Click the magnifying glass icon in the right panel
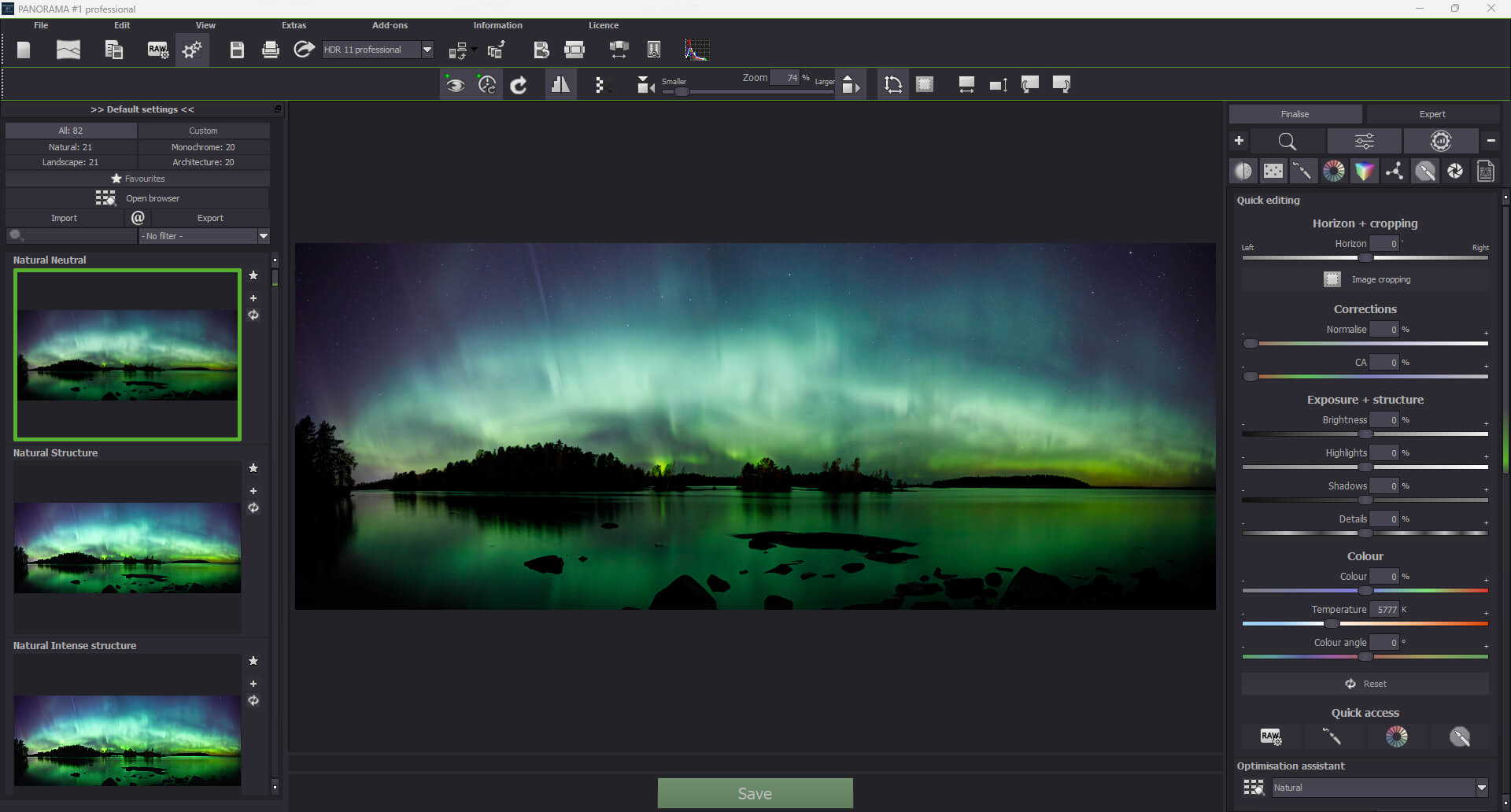Viewport: 1511px width, 812px height. (x=1287, y=142)
